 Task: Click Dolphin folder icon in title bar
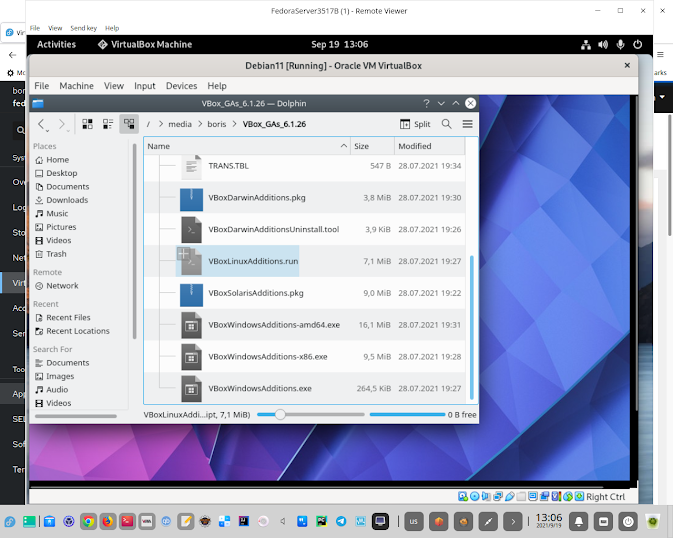[x=38, y=103]
